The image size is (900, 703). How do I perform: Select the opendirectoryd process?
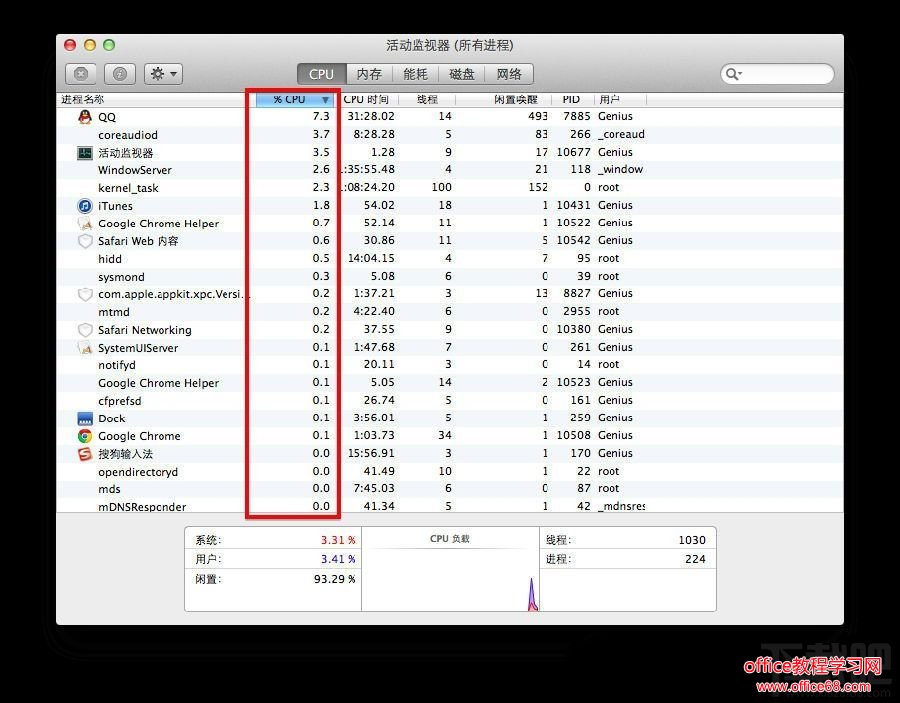click(449, 471)
